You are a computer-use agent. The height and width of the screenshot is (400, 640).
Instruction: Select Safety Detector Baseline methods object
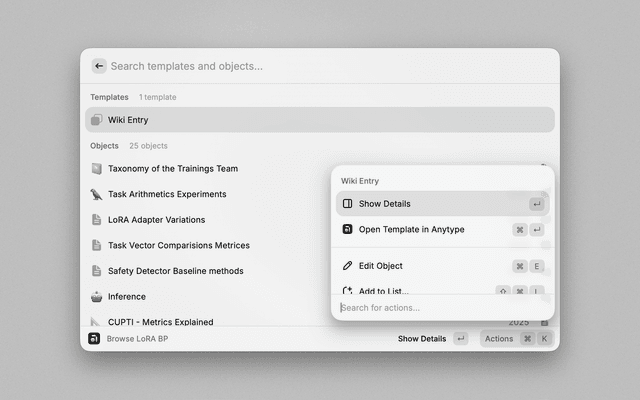175,271
